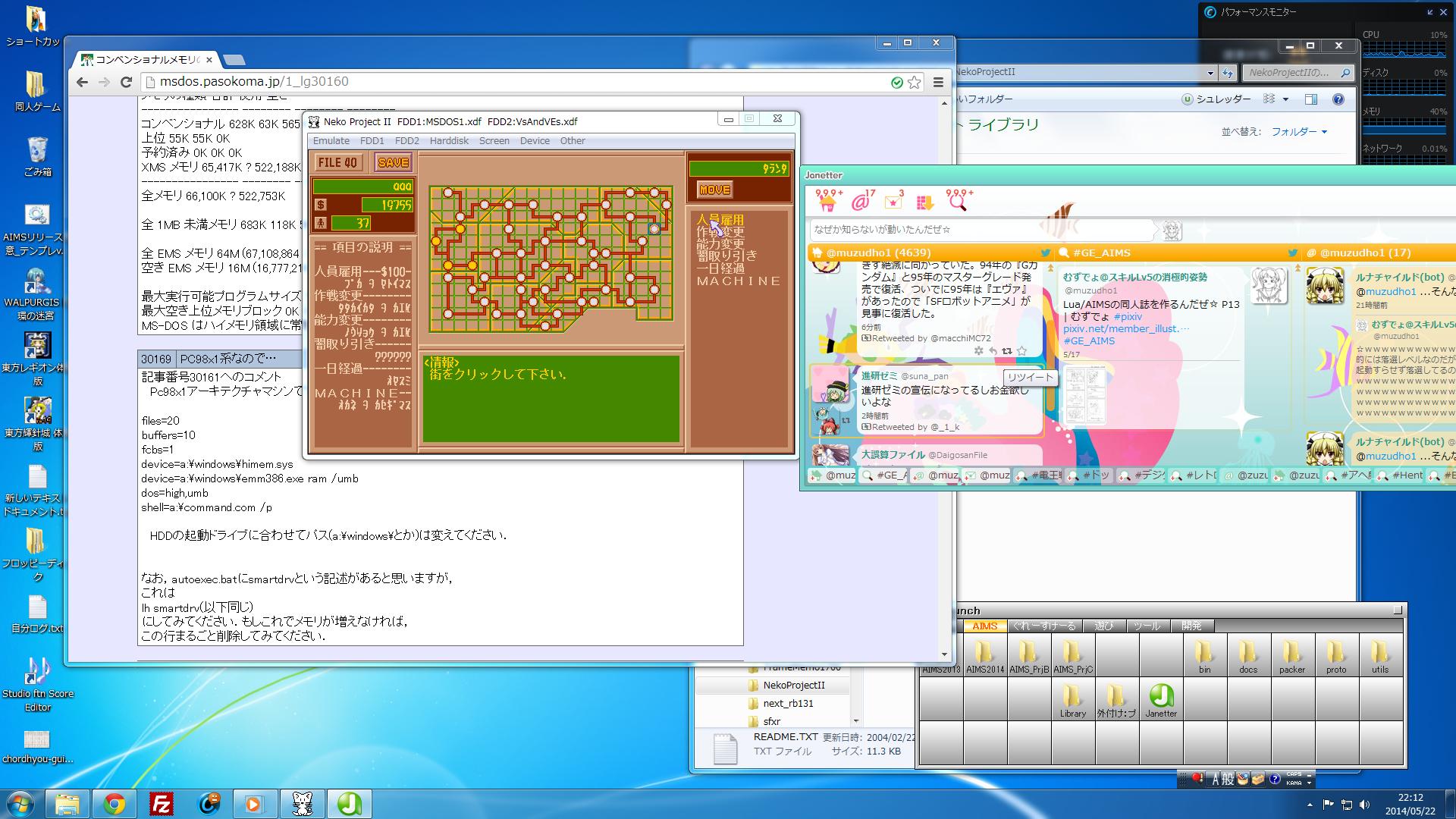Screen dimensions: 1456x819
Task: Click Chrome bookmark star icon
Action: tap(915, 82)
